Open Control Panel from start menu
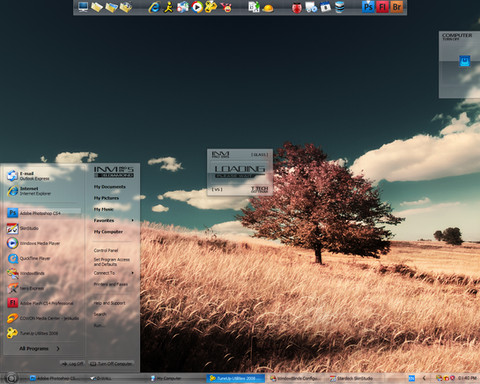Viewport: 480px width, 384px height. click(106, 250)
